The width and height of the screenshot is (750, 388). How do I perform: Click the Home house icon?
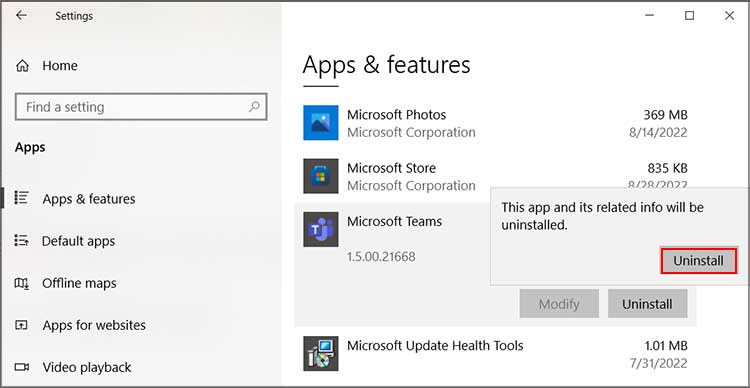[22, 66]
